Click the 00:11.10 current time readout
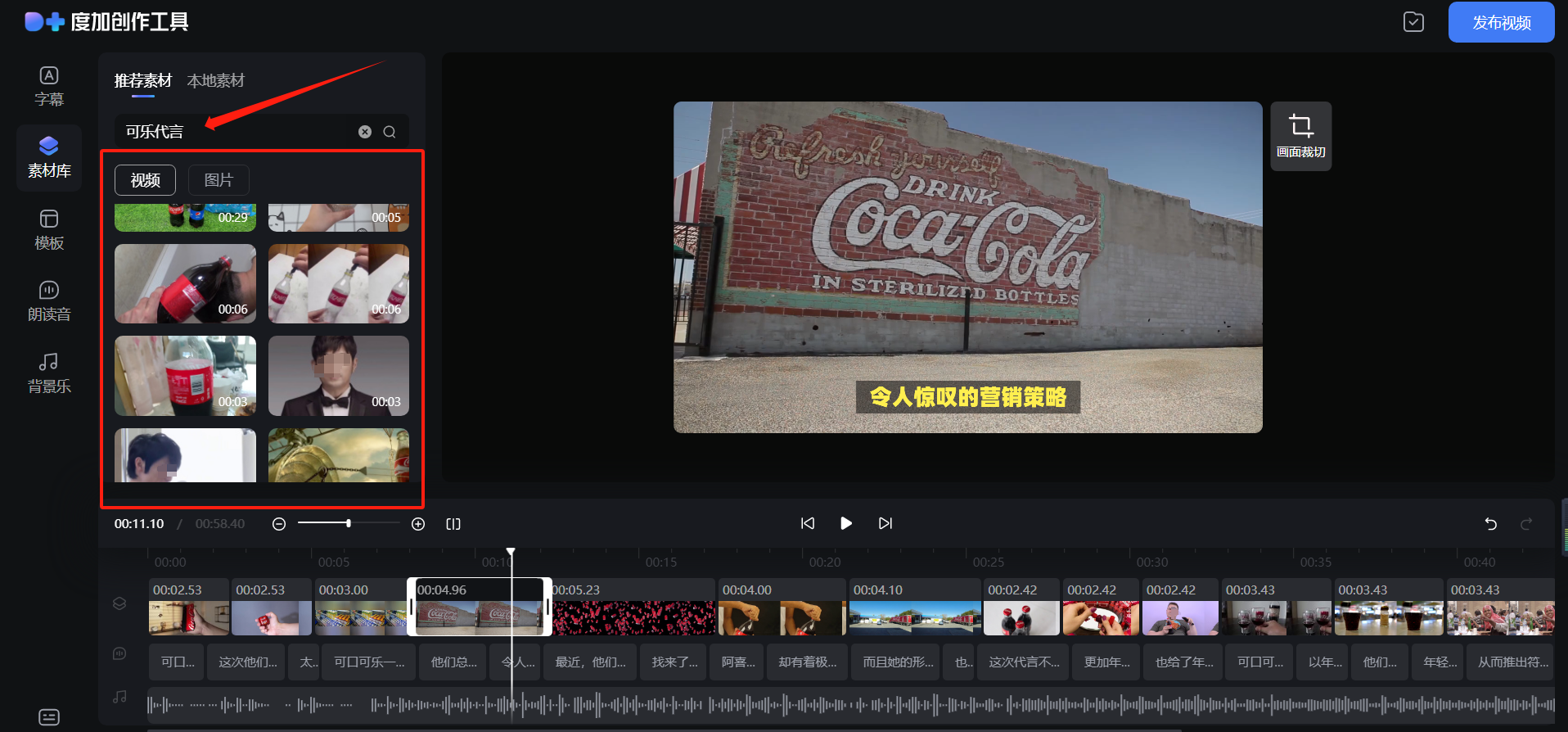 [139, 524]
